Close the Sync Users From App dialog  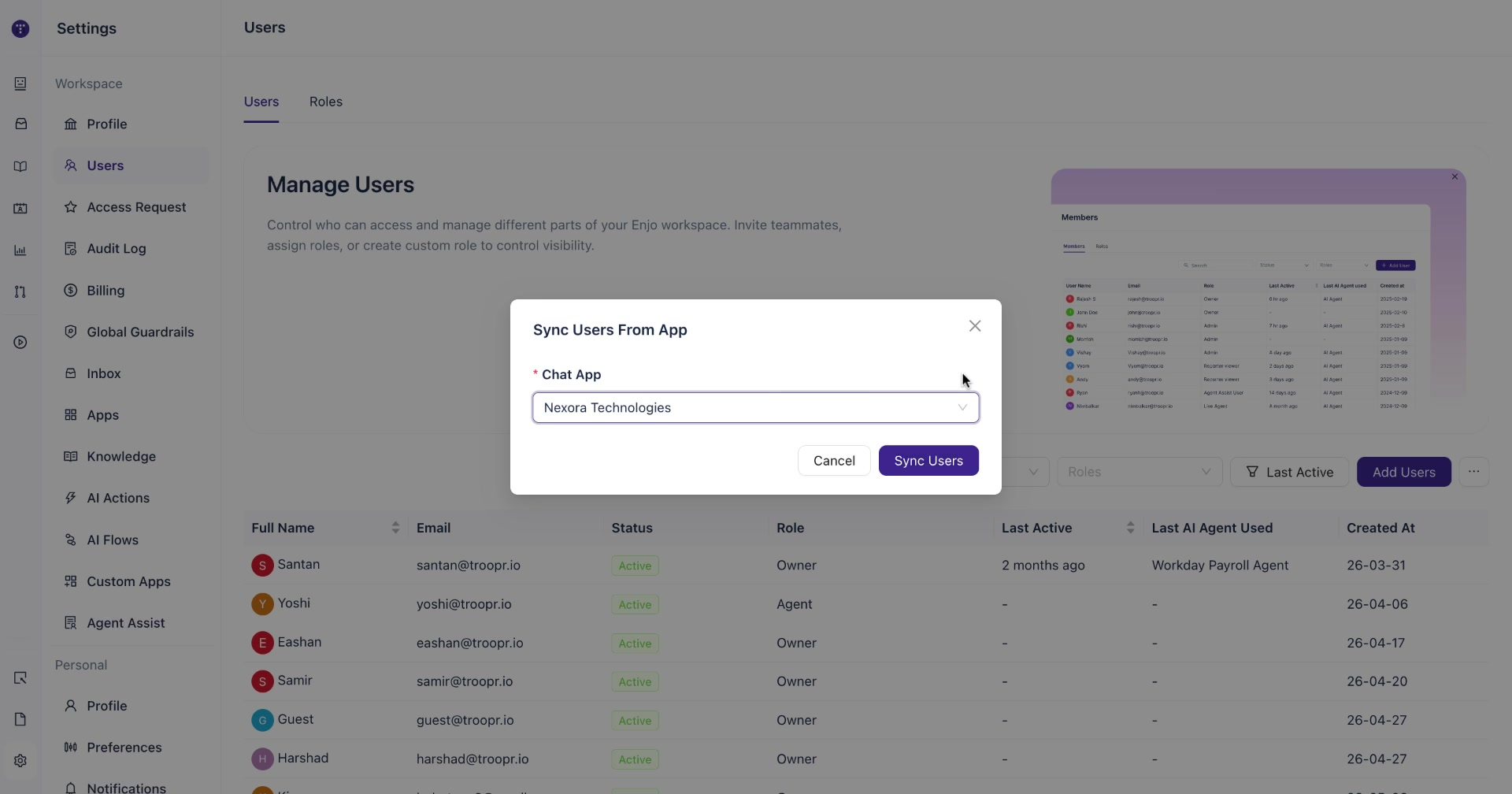pyautogui.click(x=975, y=326)
